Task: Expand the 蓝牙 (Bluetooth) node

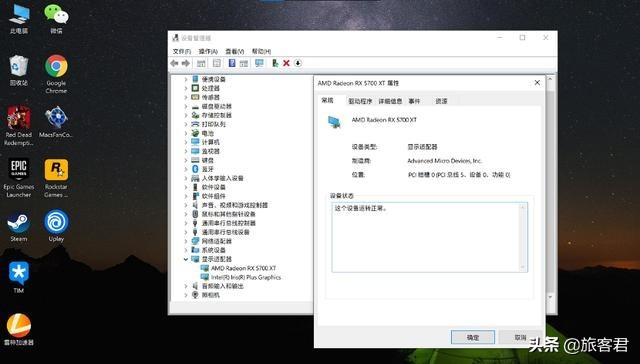Action: tap(186, 169)
